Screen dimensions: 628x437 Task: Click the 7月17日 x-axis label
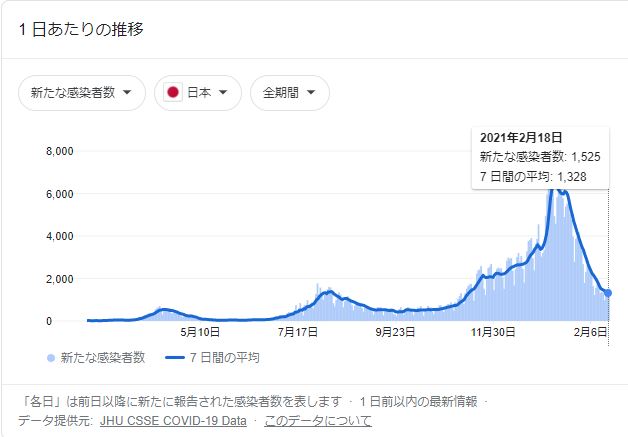(298, 331)
